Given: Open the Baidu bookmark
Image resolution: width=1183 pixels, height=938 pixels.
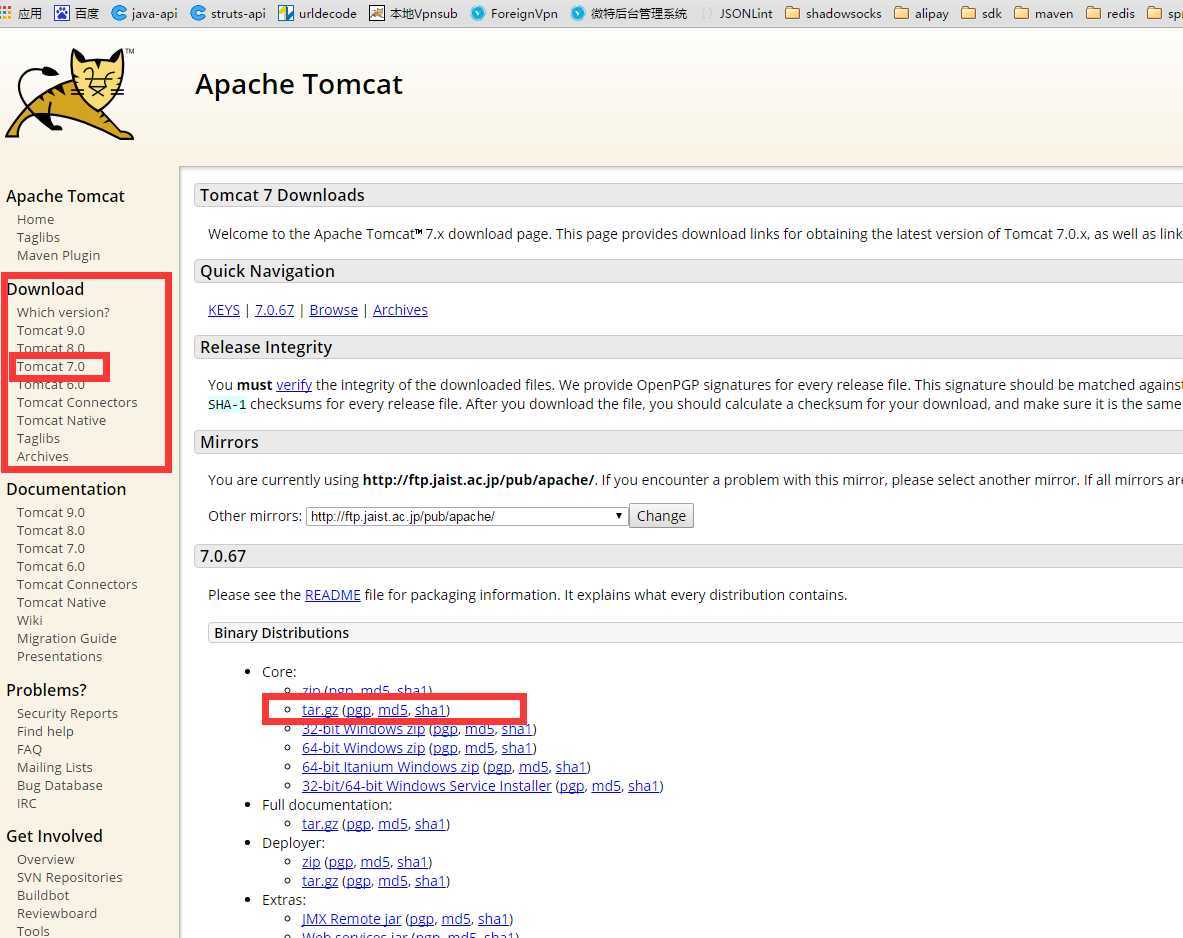Looking at the screenshot, I should [x=77, y=13].
